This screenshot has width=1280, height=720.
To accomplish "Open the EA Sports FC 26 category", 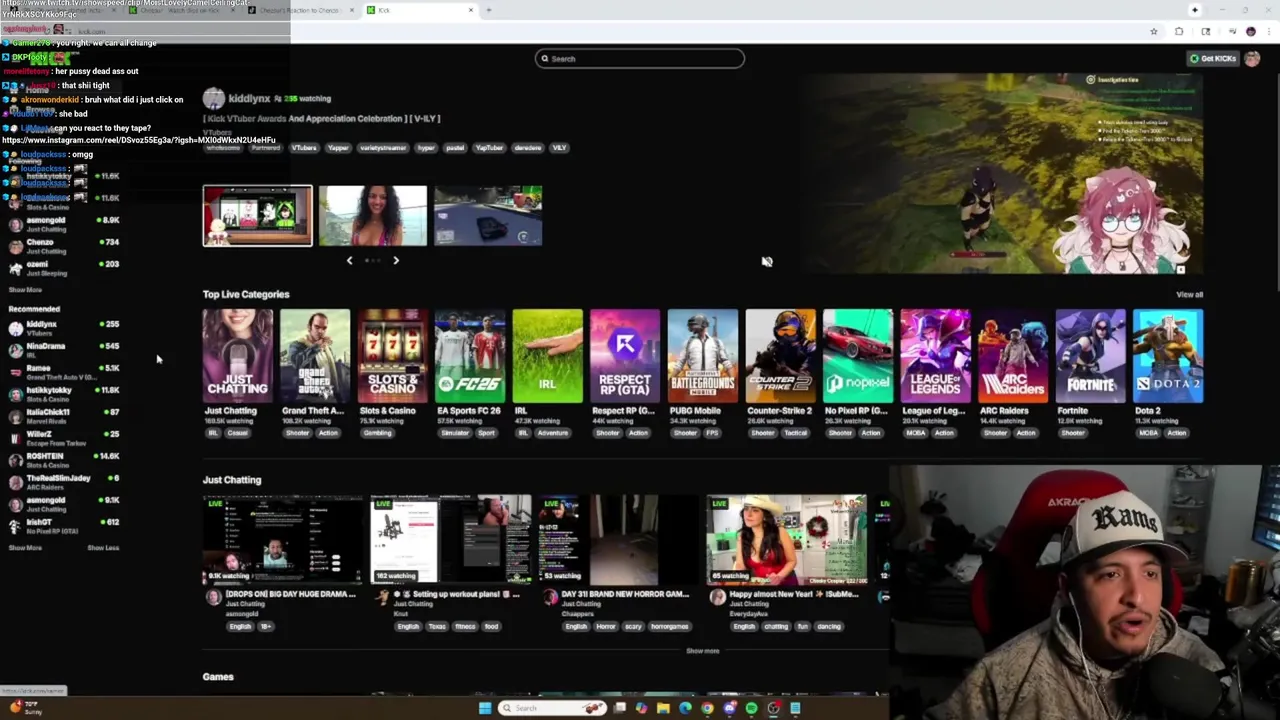I will (470, 357).
